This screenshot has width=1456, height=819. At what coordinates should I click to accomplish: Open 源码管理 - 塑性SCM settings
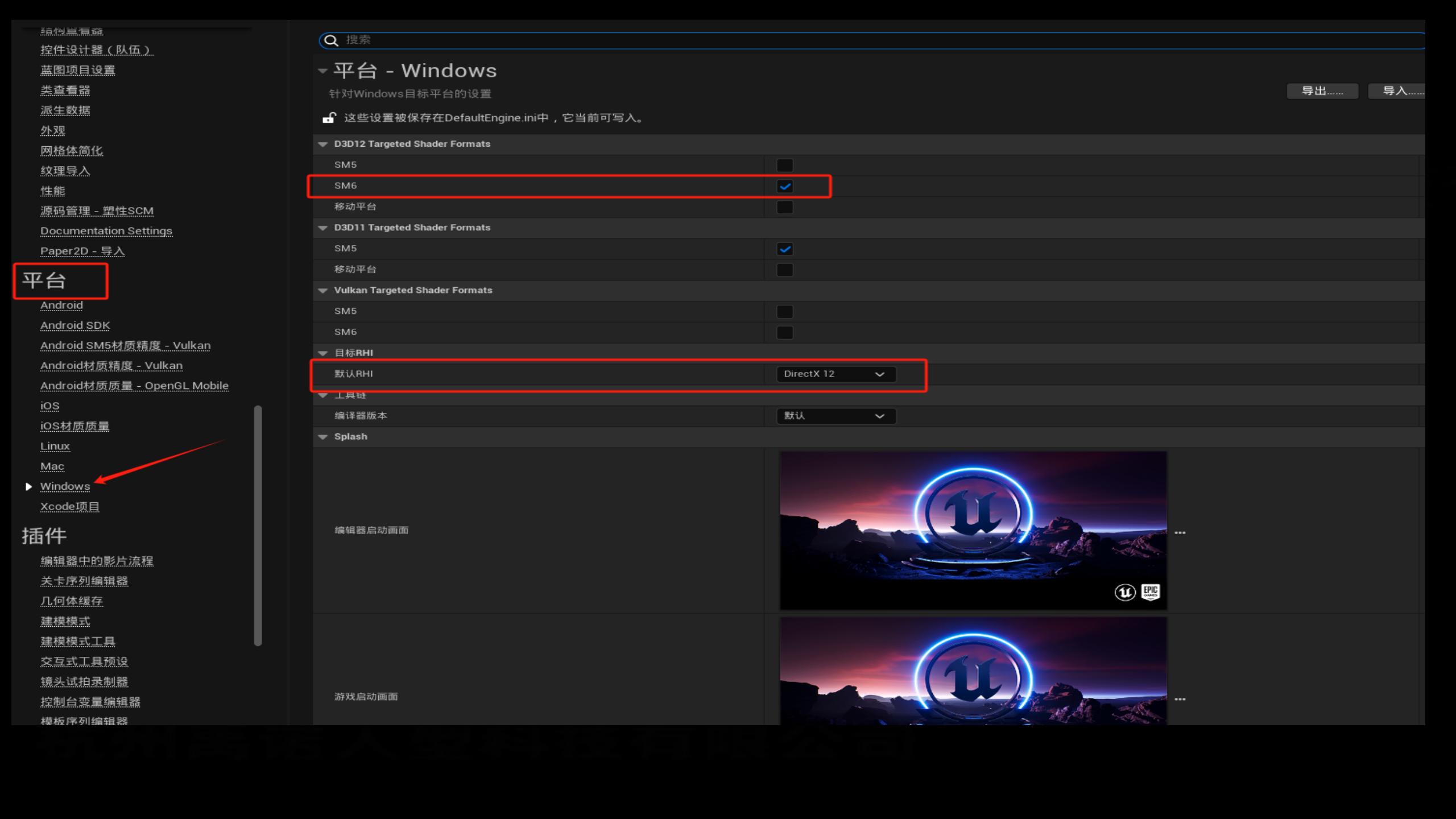pyautogui.click(x=97, y=211)
